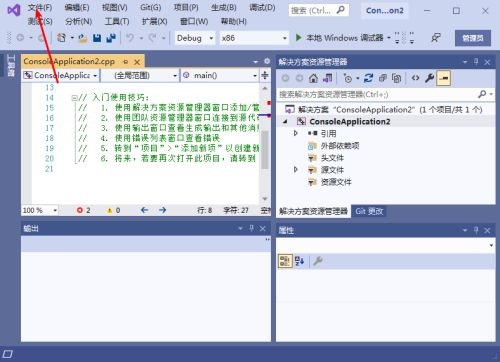Expand the 源文件 tree node
The height and width of the screenshot is (362, 500).
coord(295,170)
